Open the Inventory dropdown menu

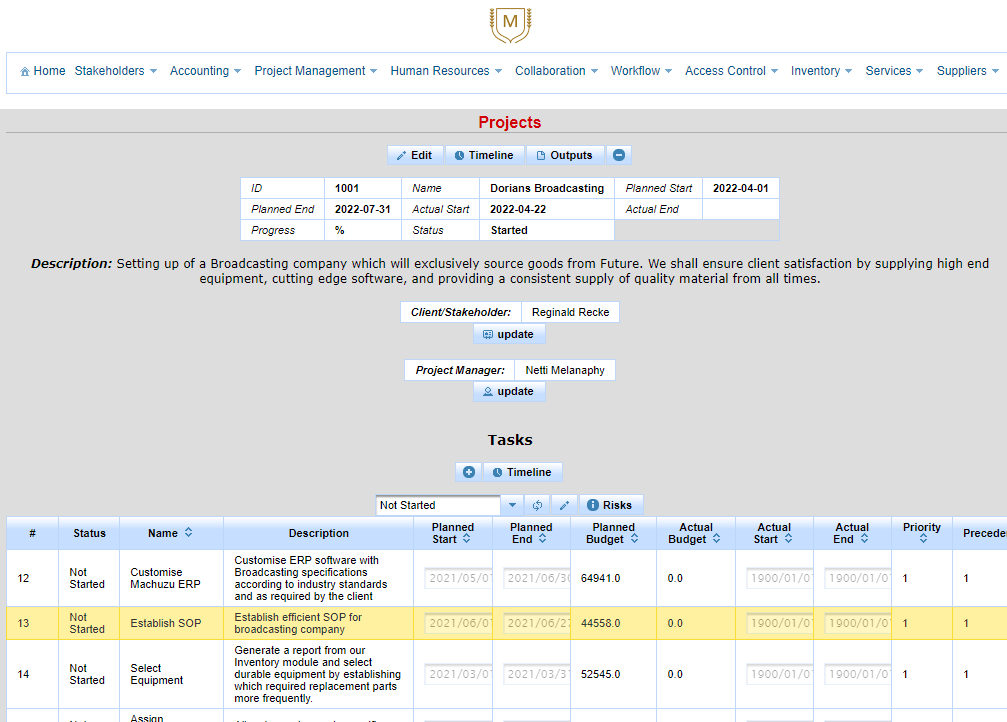(x=821, y=71)
